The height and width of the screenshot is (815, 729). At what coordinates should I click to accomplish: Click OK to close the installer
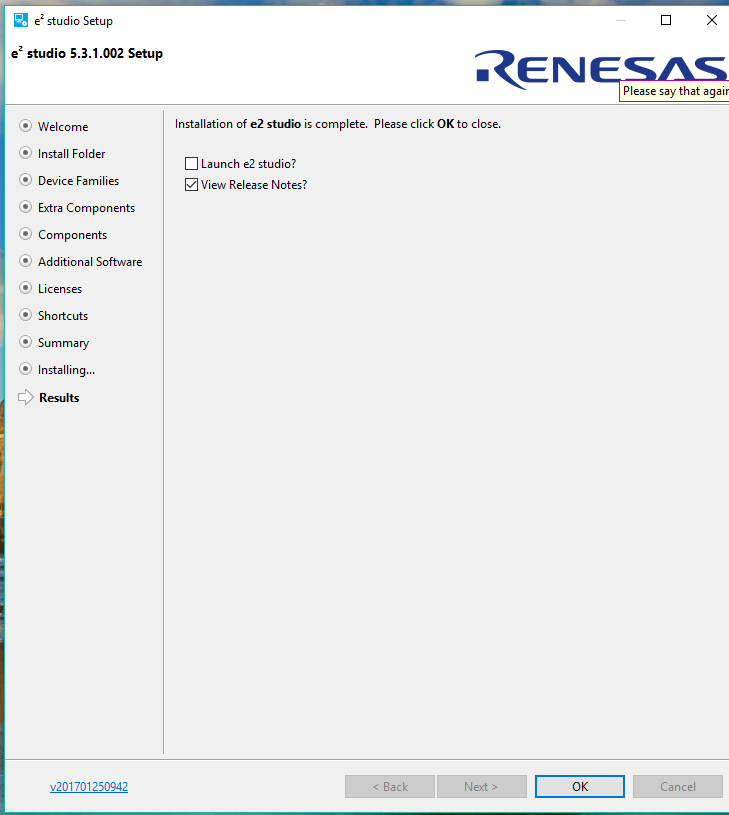[580, 786]
